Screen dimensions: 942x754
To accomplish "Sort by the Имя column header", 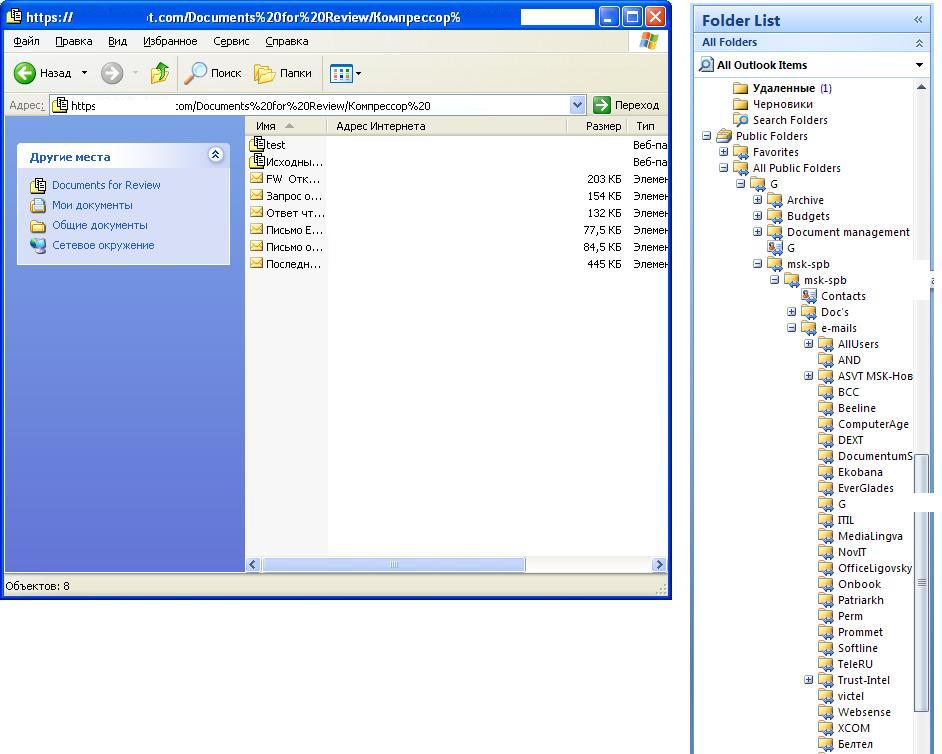I will click(286, 126).
